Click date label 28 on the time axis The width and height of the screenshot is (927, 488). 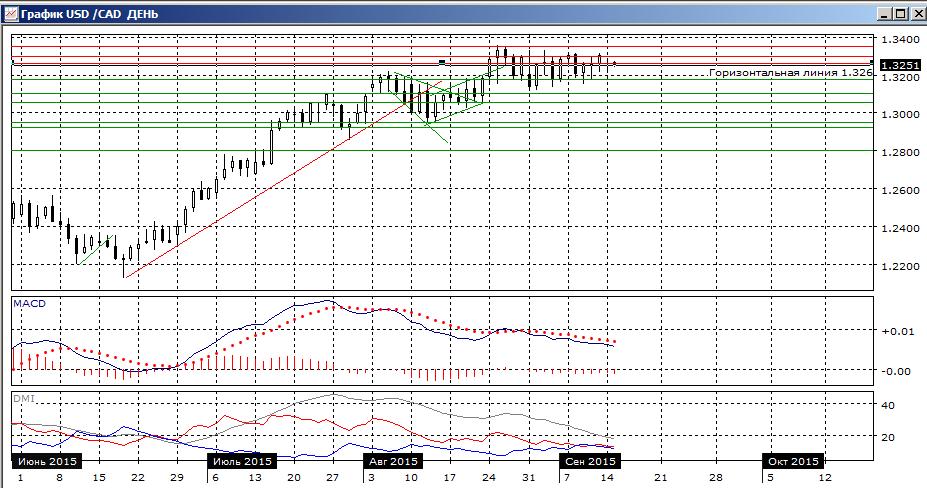(x=715, y=477)
